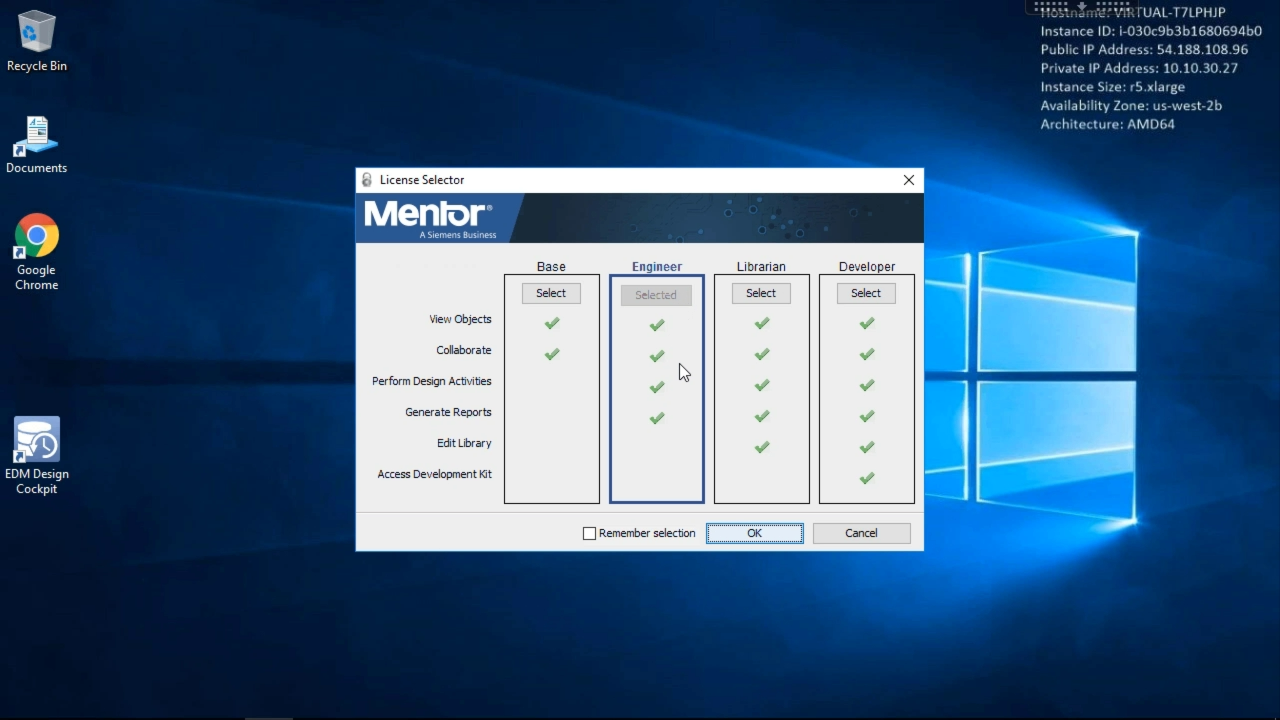Select the Librarian license
This screenshot has height=720, width=1280.
click(x=761, y=293)
